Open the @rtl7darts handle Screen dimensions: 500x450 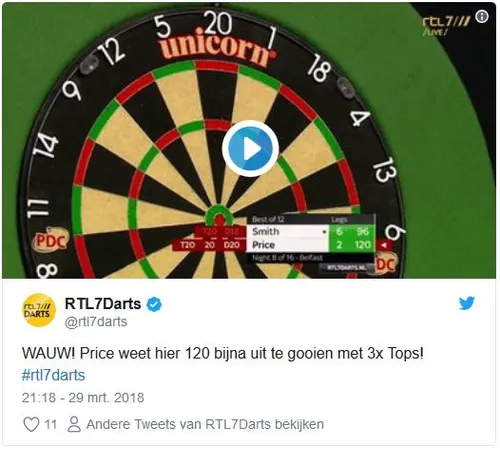coord(96,322)
